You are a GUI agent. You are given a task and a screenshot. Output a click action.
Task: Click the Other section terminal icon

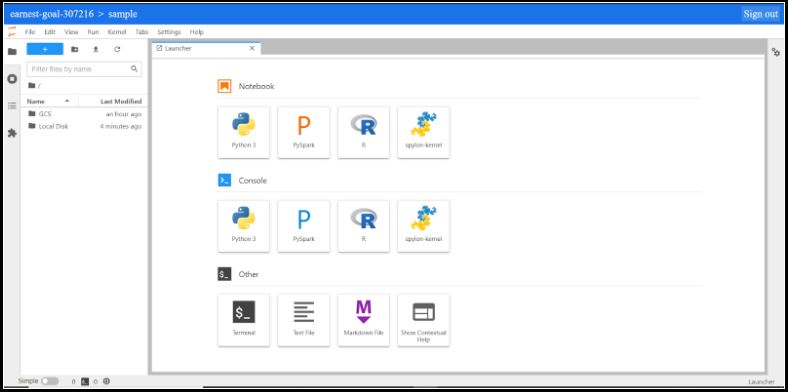coord(224,274)
